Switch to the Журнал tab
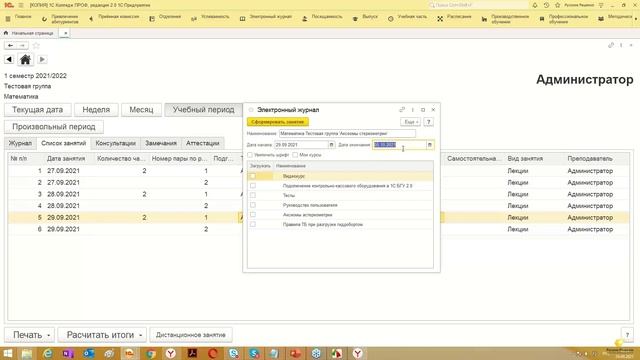Image resolution: width=640 pixels, height=360 pixels. coord(20,143)
